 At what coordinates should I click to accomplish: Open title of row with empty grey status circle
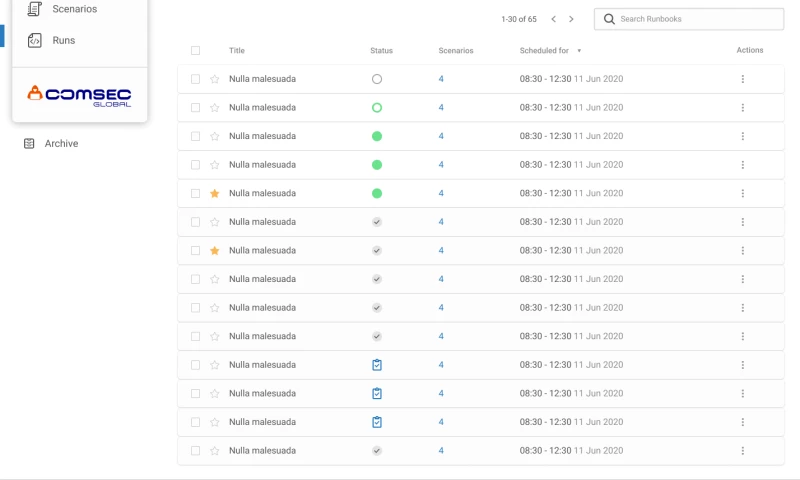(262, 79)
